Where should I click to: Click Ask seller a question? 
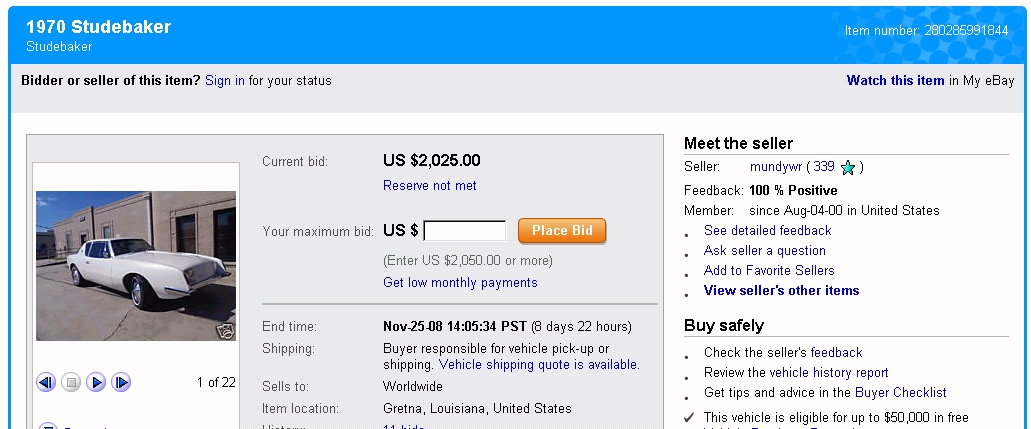coord(764,250)
